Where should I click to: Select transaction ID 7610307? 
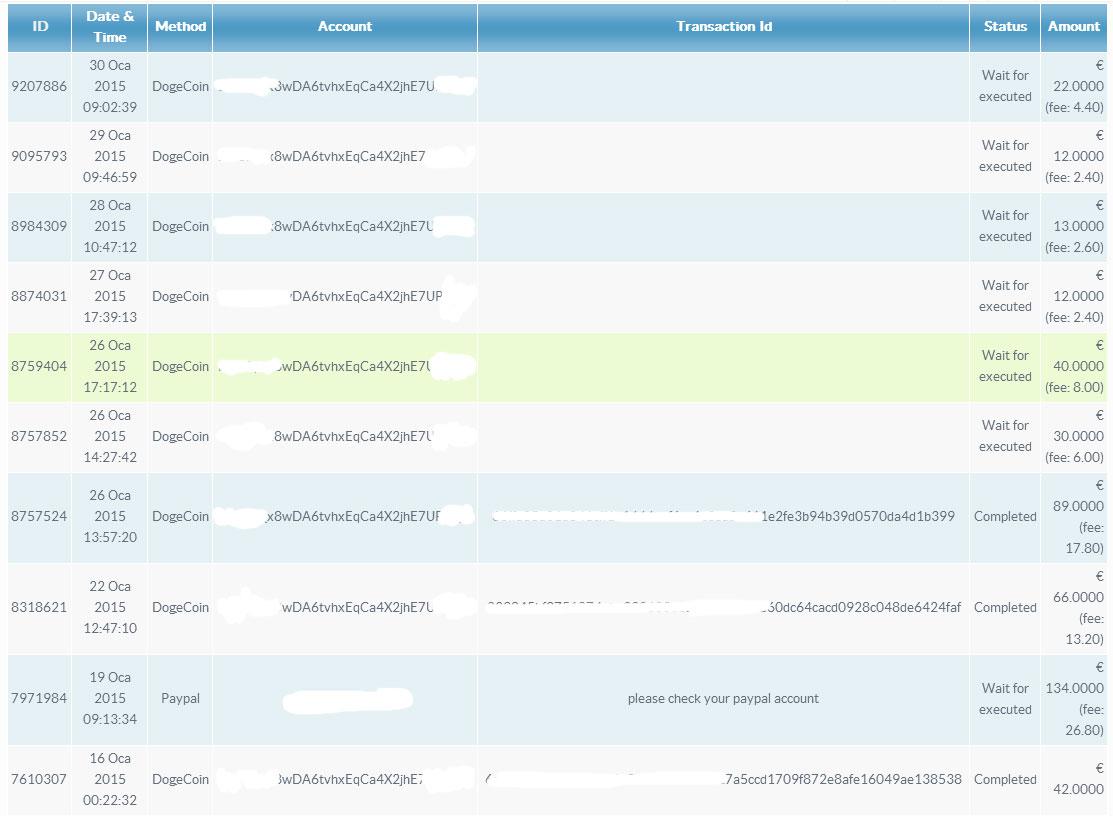tap(39, 780)
